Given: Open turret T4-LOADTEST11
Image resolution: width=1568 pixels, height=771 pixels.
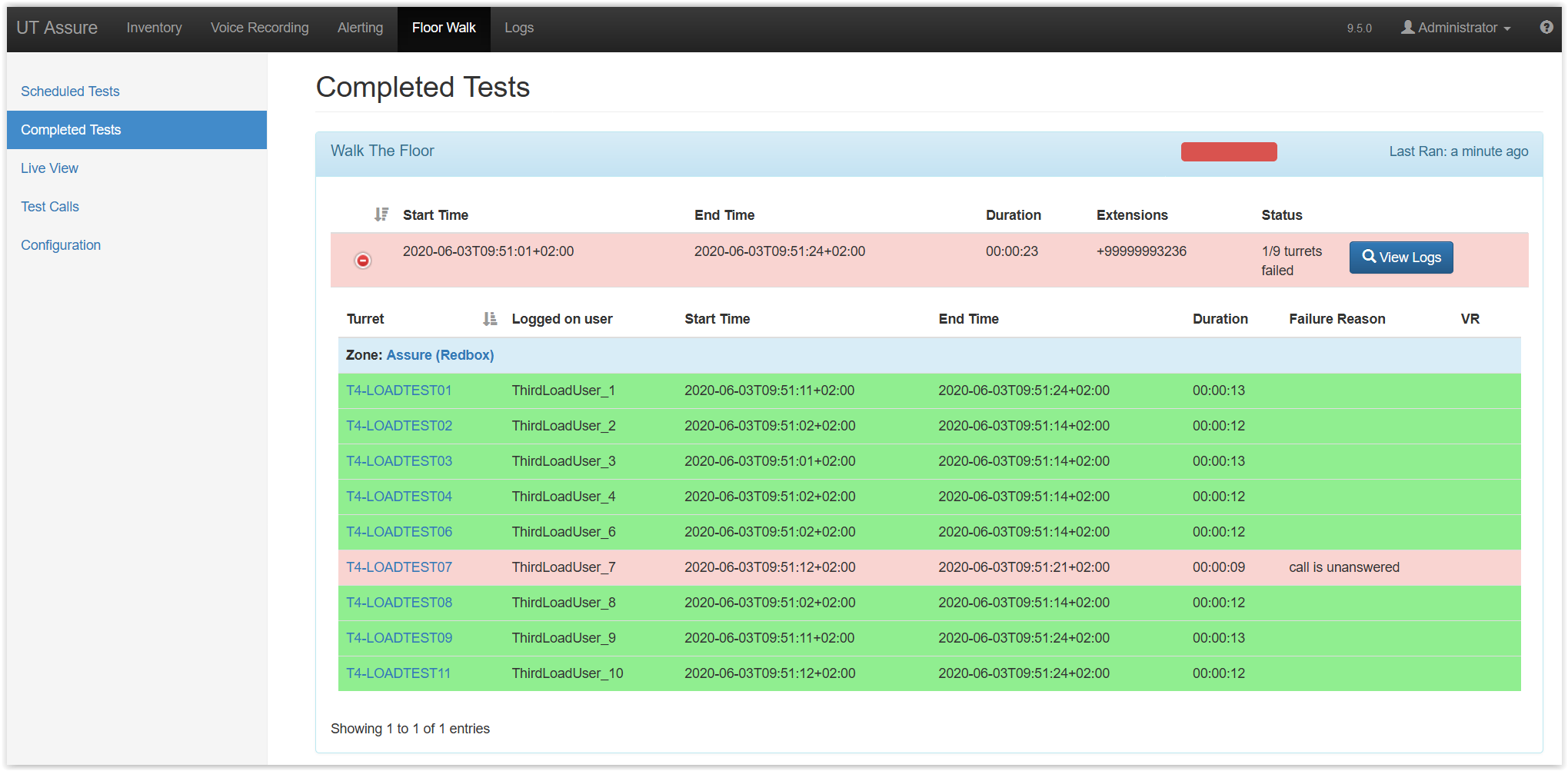Looking at the screenshot, I should click(x=398, y=673).
